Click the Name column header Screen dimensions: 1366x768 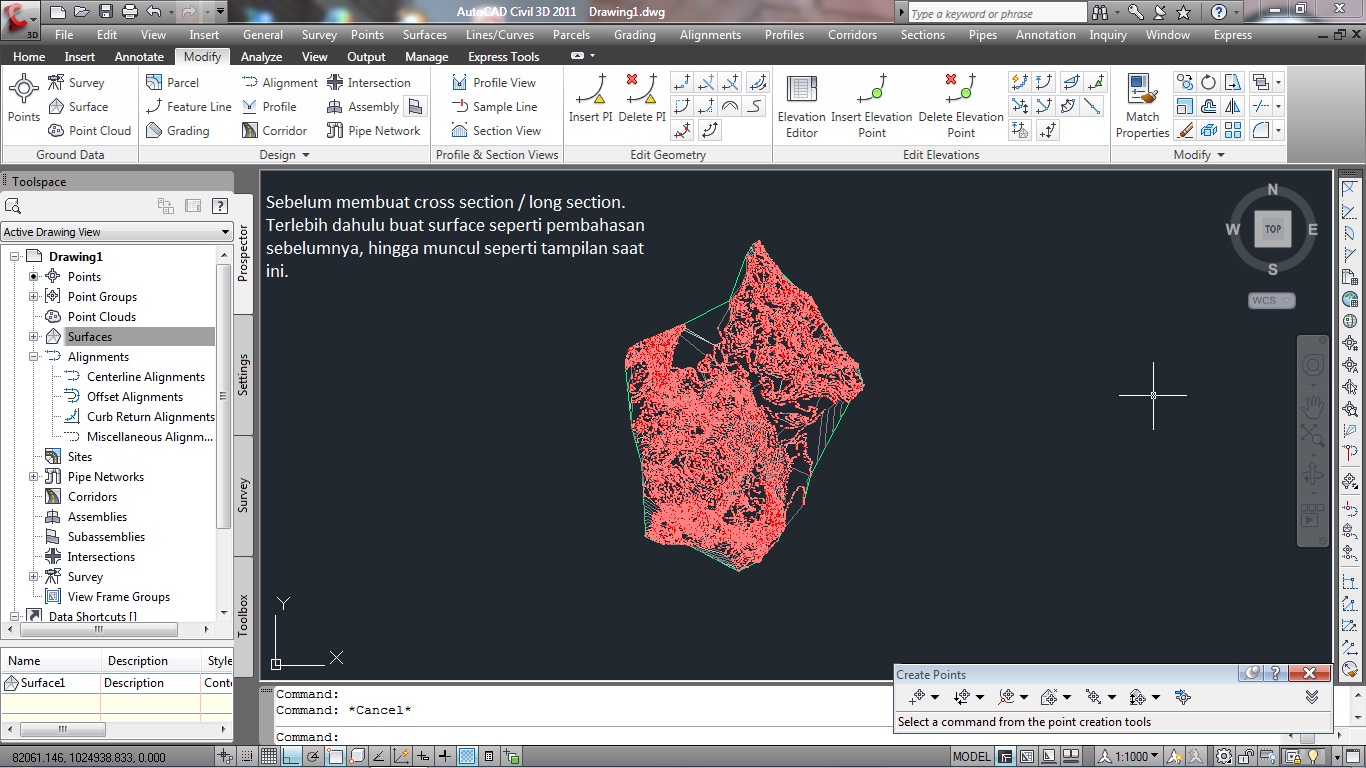point(52,661)
